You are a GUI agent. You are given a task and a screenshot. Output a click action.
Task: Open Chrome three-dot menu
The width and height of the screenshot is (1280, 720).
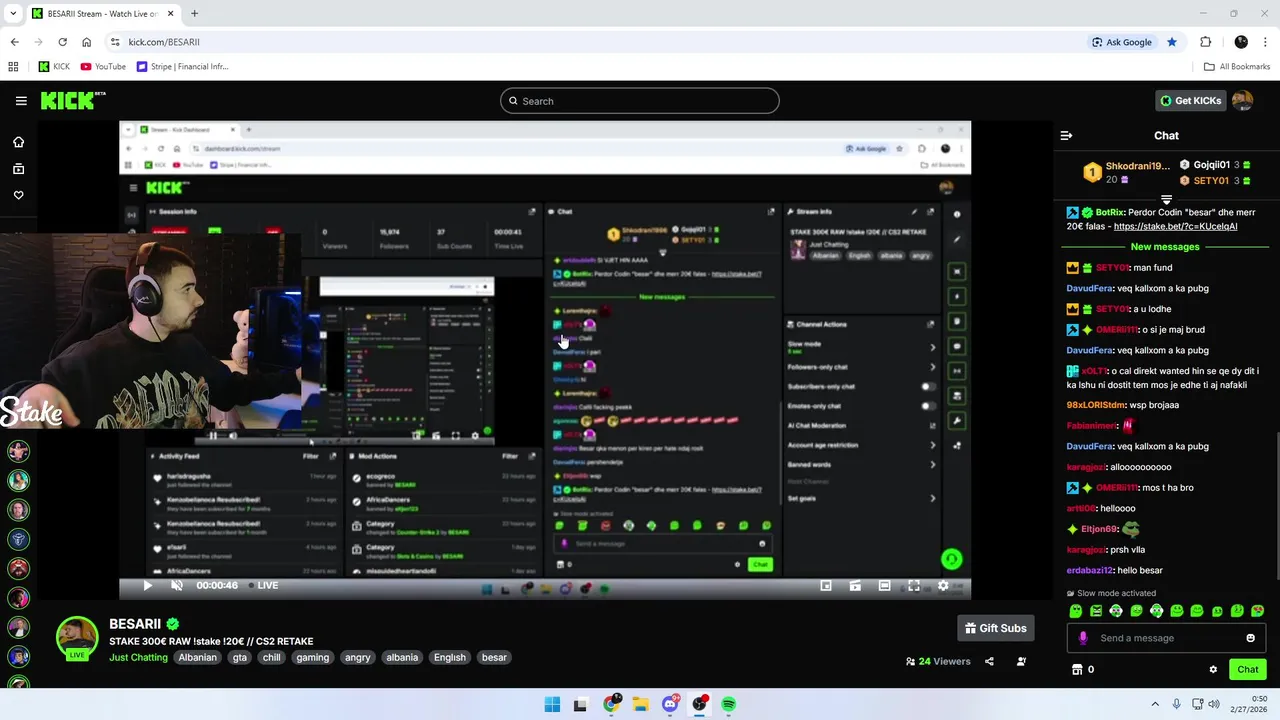tap(1266, 42)
